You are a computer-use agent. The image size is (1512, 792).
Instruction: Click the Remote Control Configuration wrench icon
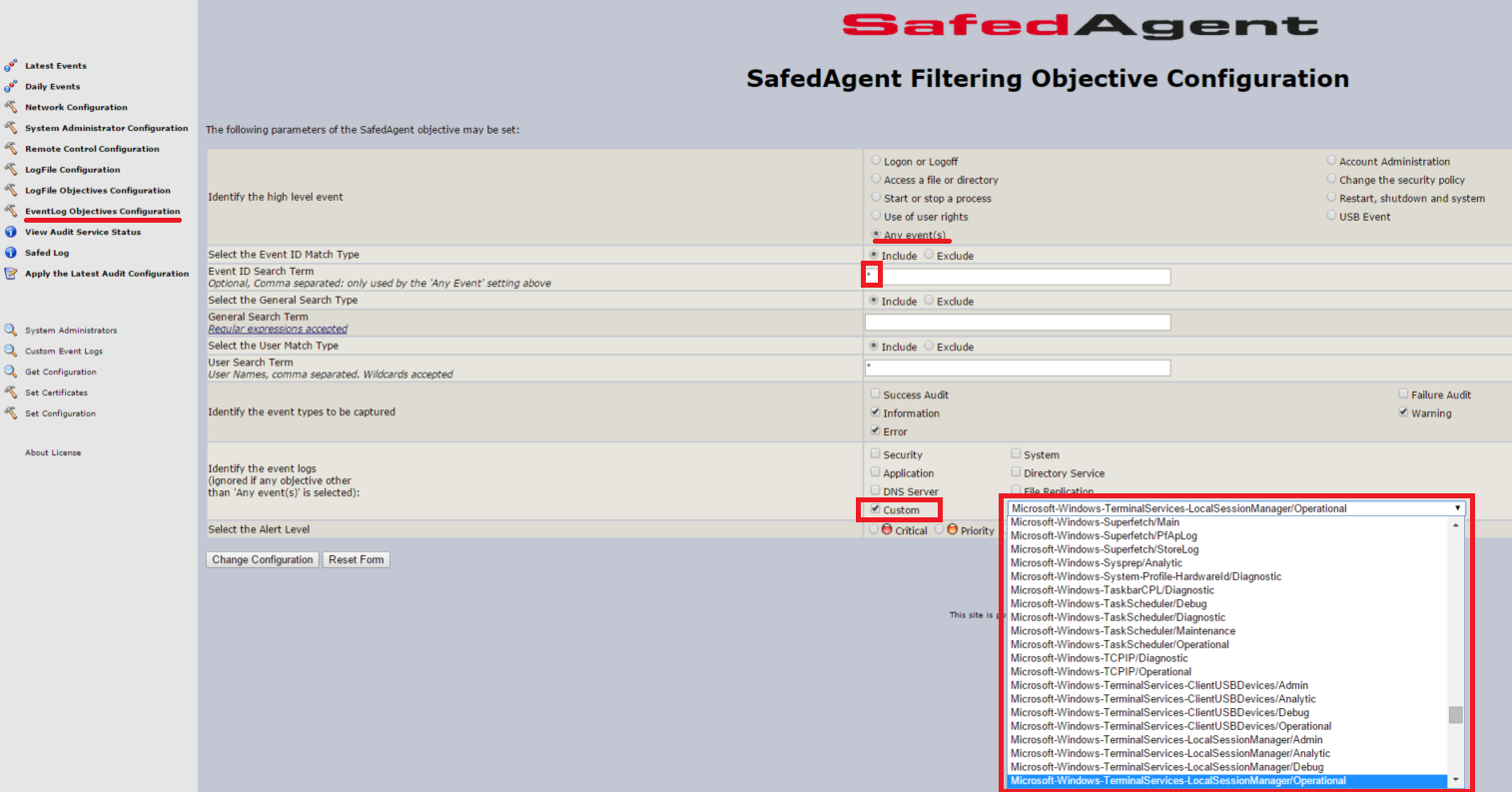(10, 149)
